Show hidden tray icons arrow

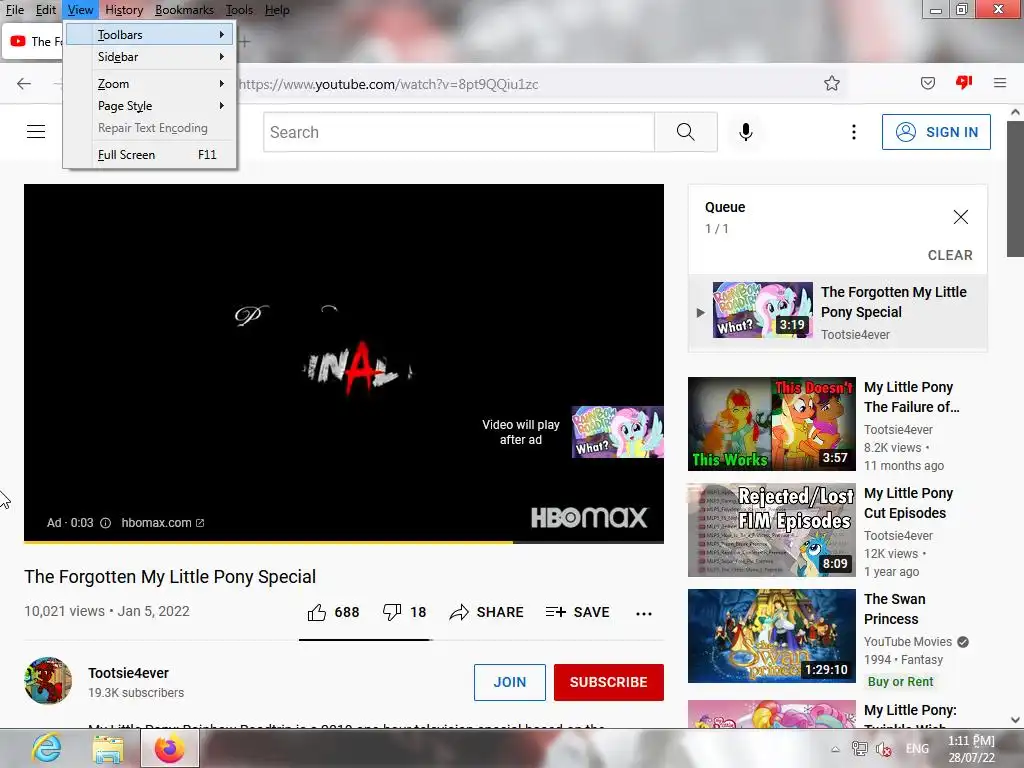click(x=835, y=750)
